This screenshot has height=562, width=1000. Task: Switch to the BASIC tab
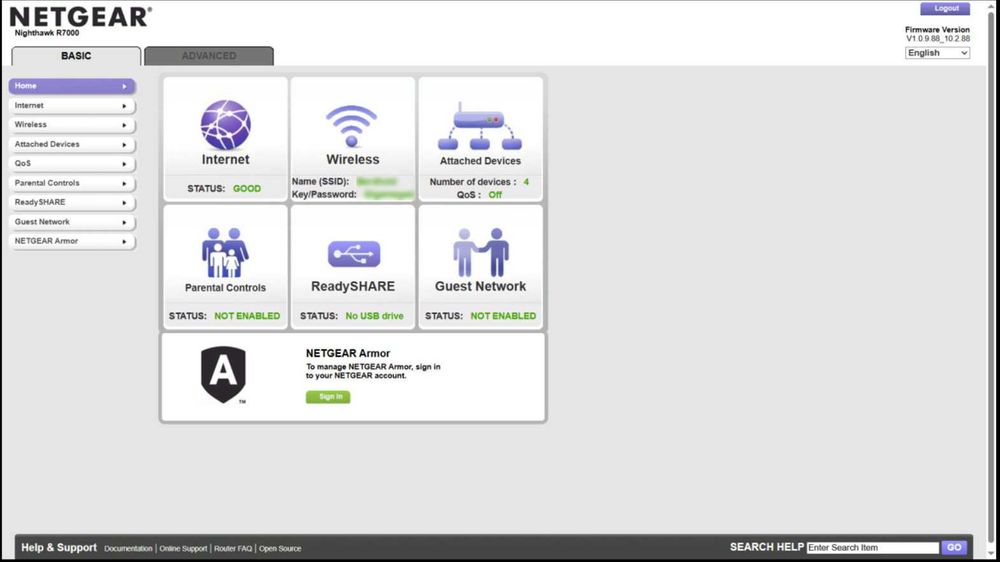point(76,56)
